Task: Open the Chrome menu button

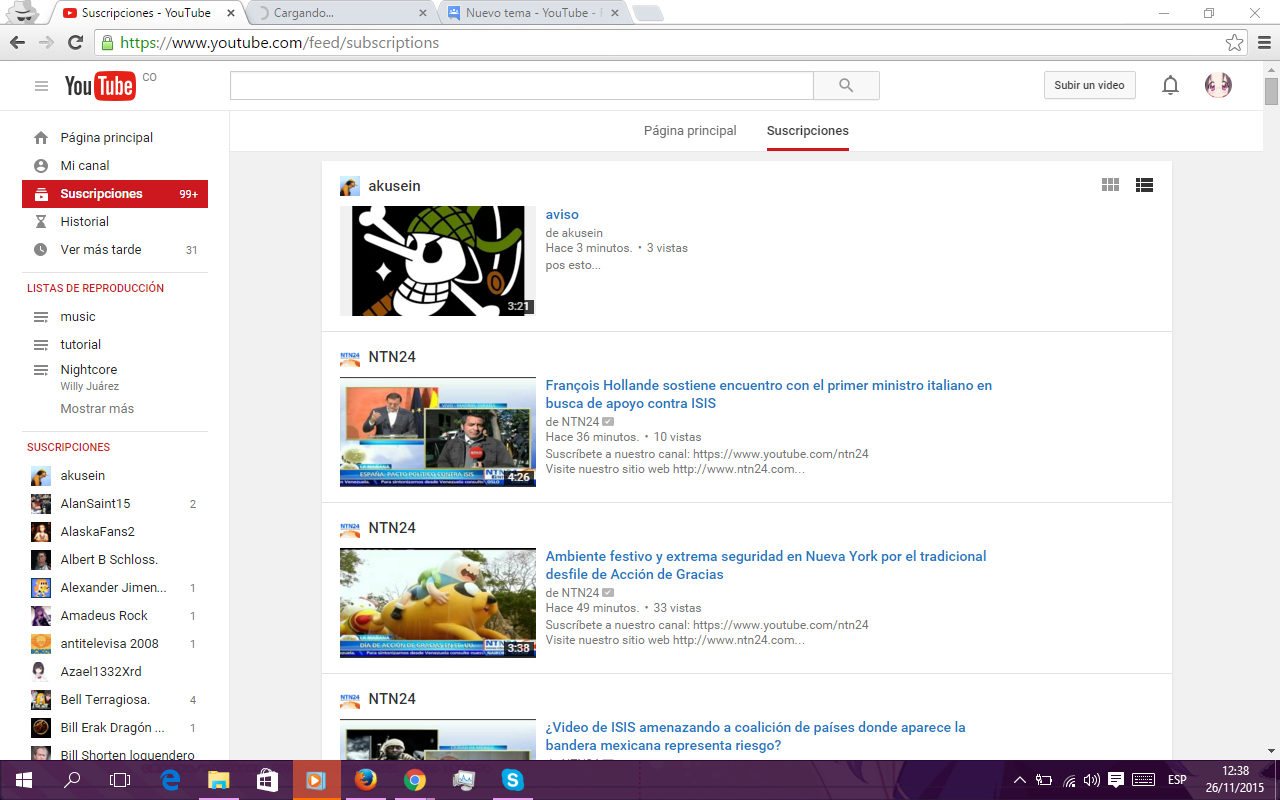Action: pyautogui.click(x=1262, y=43)
